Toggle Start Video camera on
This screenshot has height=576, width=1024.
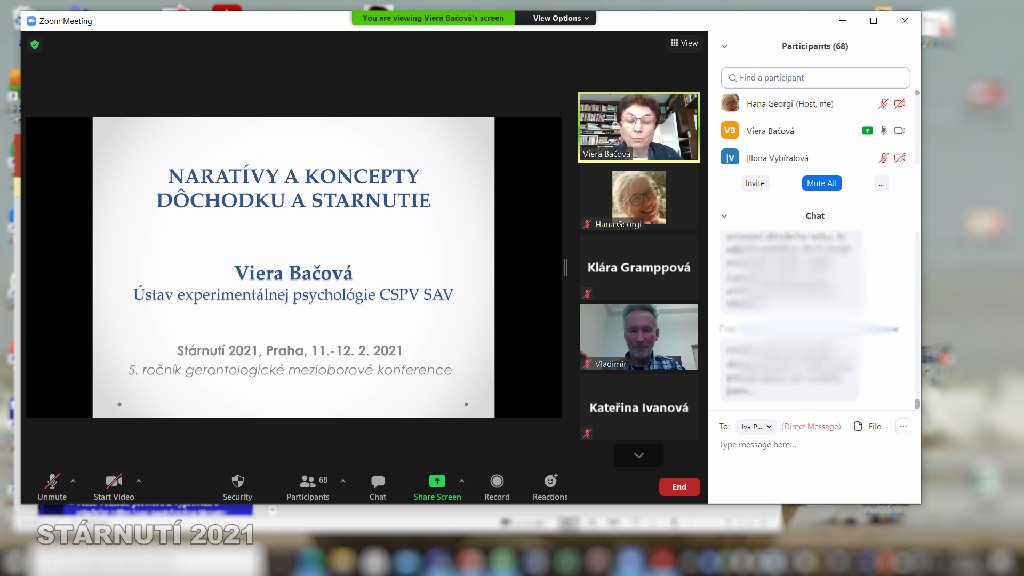114,482
